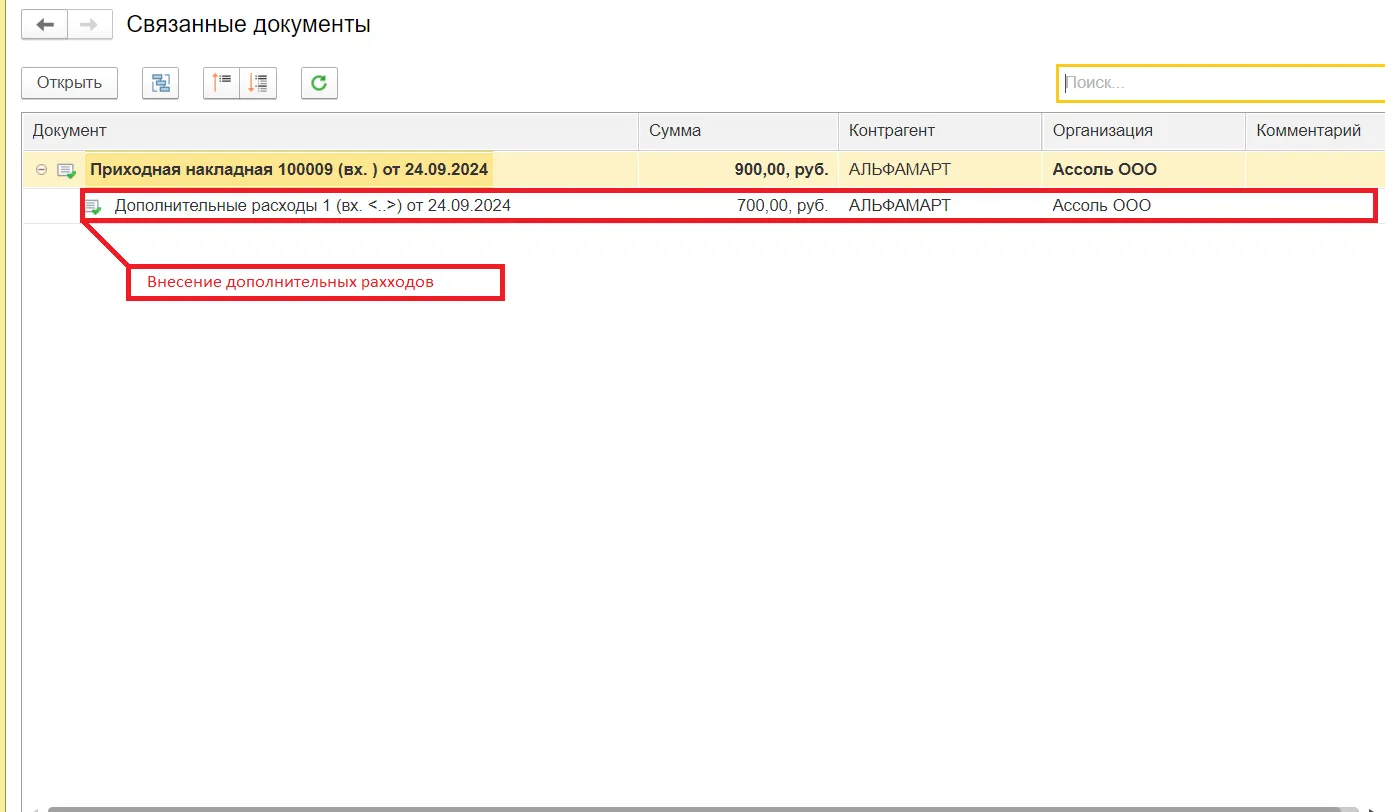Click АЛЬФАМАРТ in the Дополнительные расходы row
This screenshot has width=1385, height=812.
coord(900,206)
